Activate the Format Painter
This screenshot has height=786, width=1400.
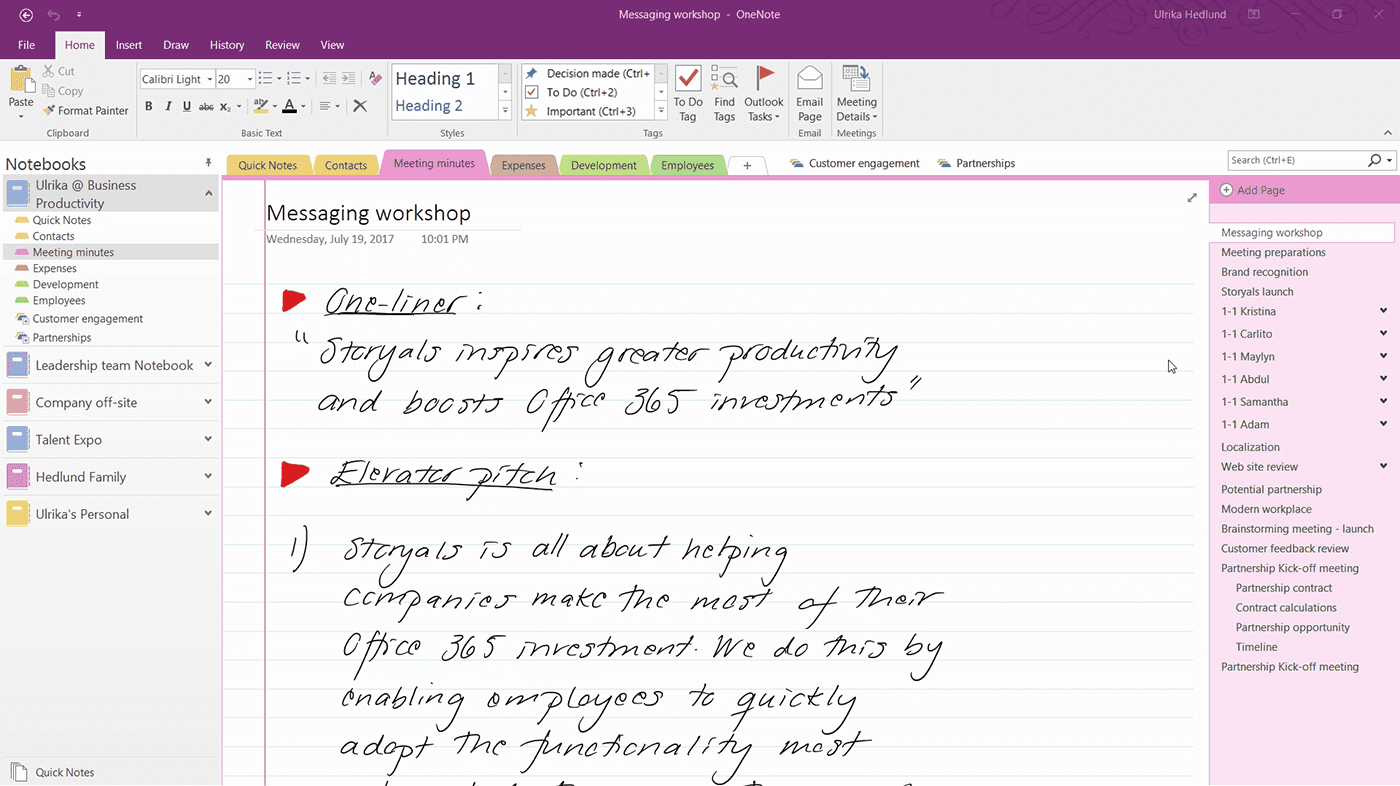point(85,111)
